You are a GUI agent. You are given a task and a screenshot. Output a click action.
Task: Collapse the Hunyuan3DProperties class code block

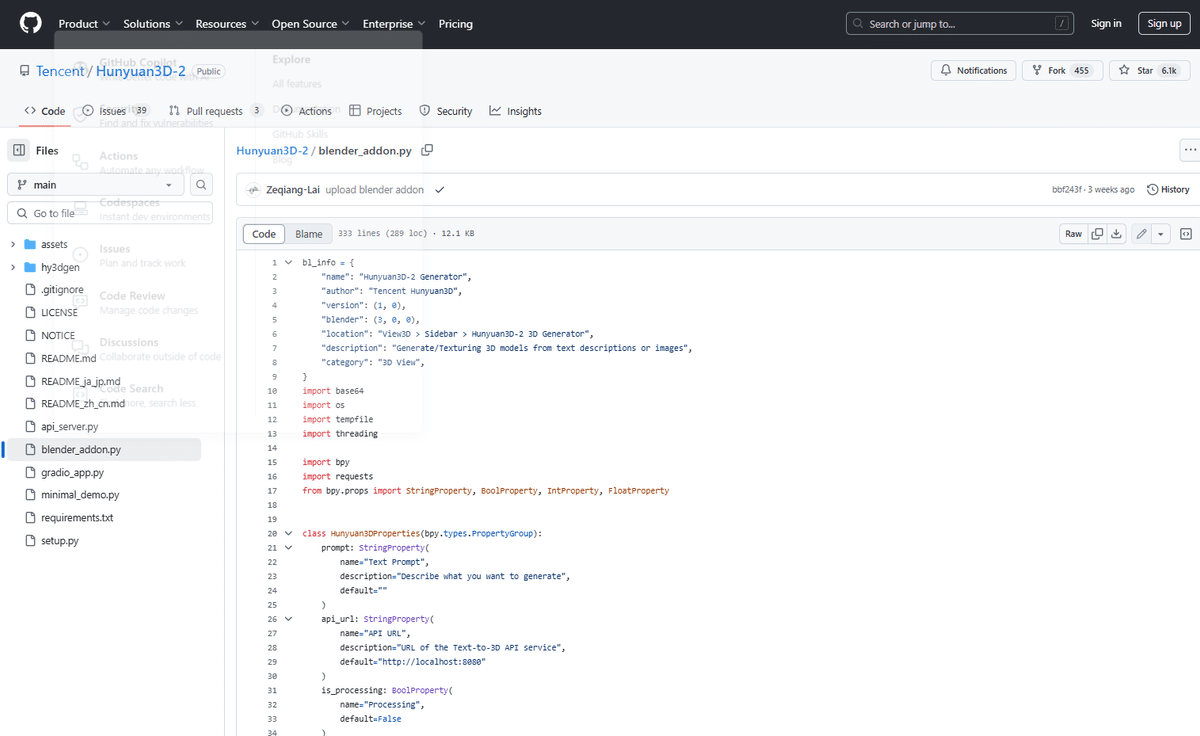pyautogui.click(x=288, y=534)
